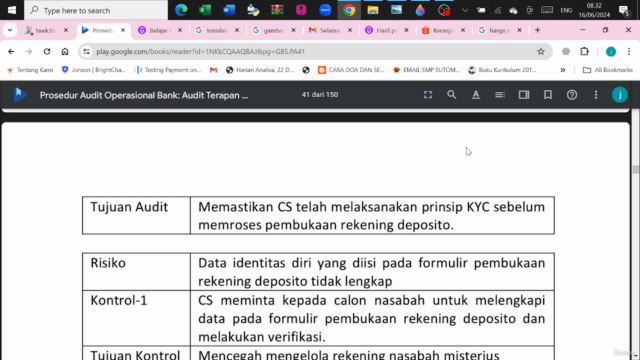Launch Word from the taskbar

coord(229,10)
